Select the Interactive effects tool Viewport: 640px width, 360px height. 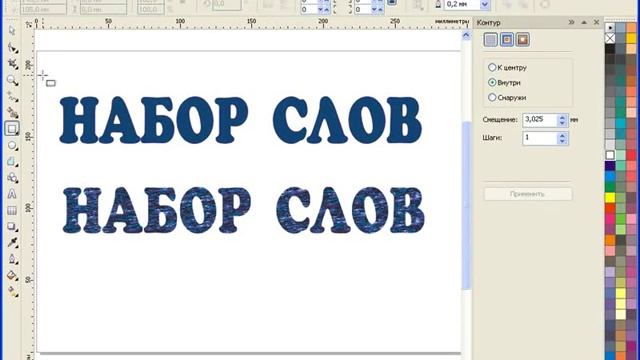click(12, 227)
